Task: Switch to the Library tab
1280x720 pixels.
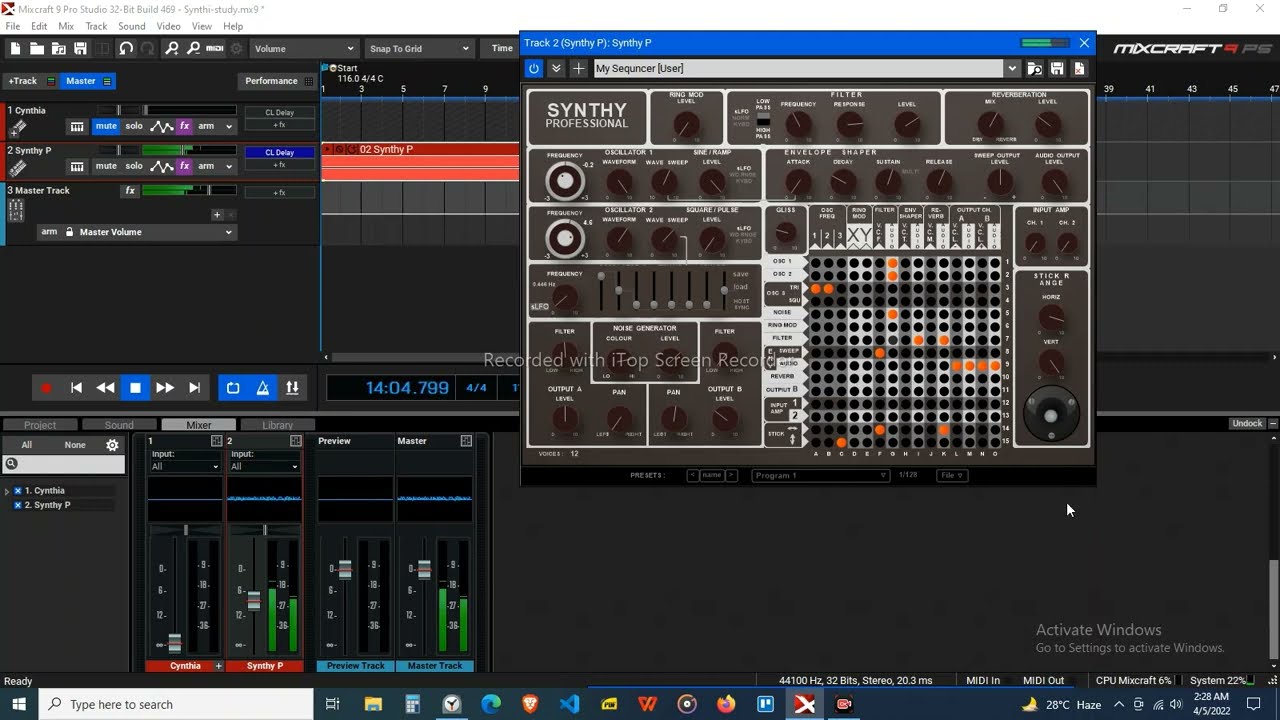Action: [x=278, y=425]
